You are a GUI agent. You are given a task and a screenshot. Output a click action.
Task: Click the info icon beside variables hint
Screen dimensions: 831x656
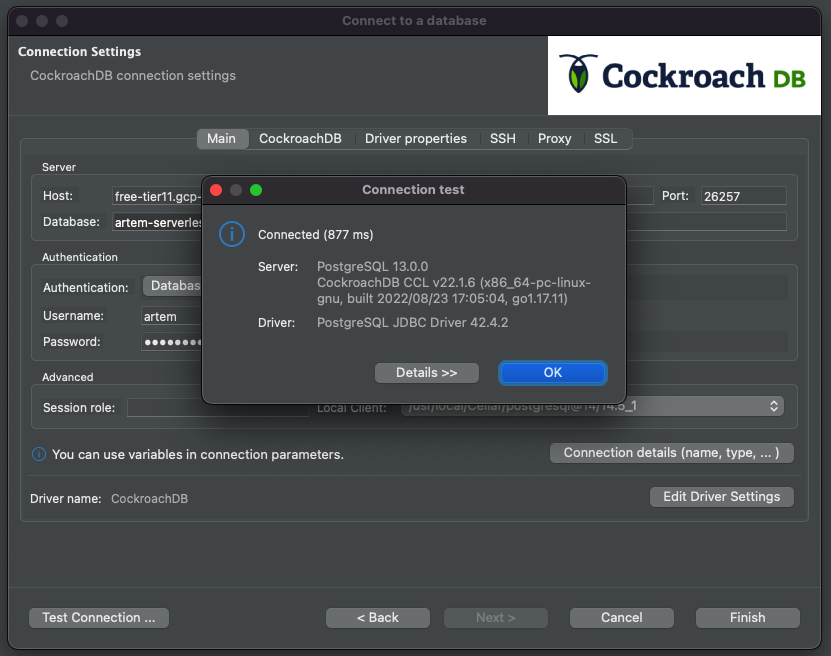click(x=39, y=454)
